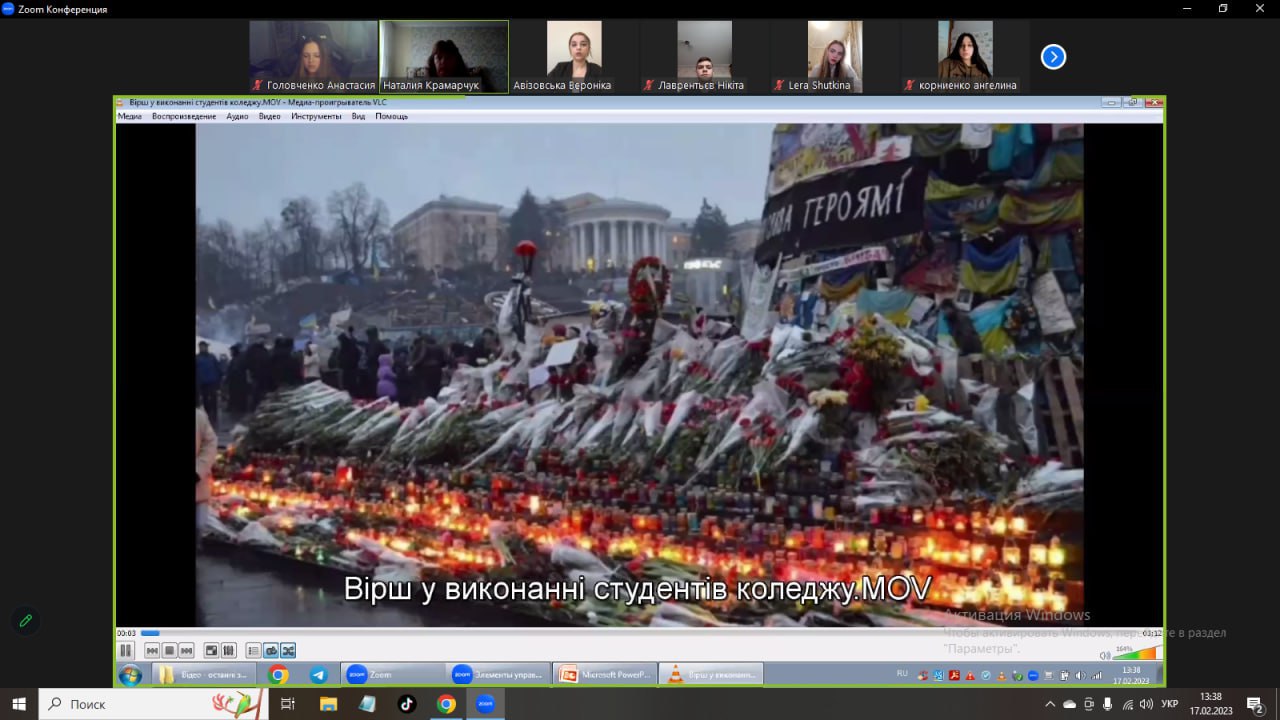Show next Zoom participants with arrow
The width and height of the screenshot is (1280, 720).
(1053, 57)
